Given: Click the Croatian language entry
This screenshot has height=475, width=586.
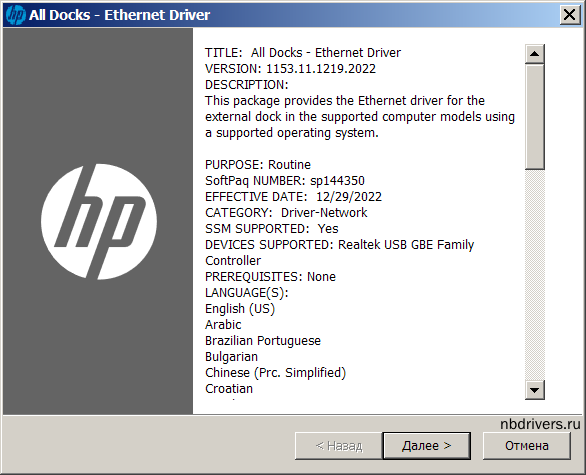Looking at the screenshot, I should point(229,389).
